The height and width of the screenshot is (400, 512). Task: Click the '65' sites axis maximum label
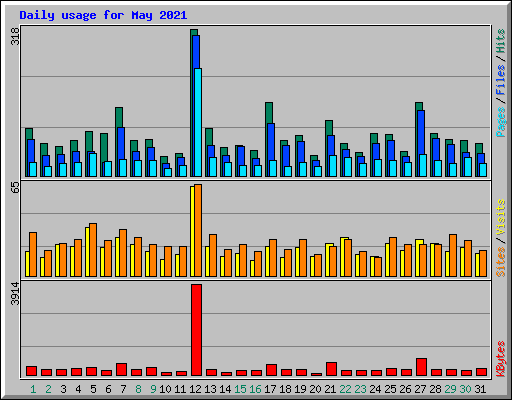click(x=15, y=188)
